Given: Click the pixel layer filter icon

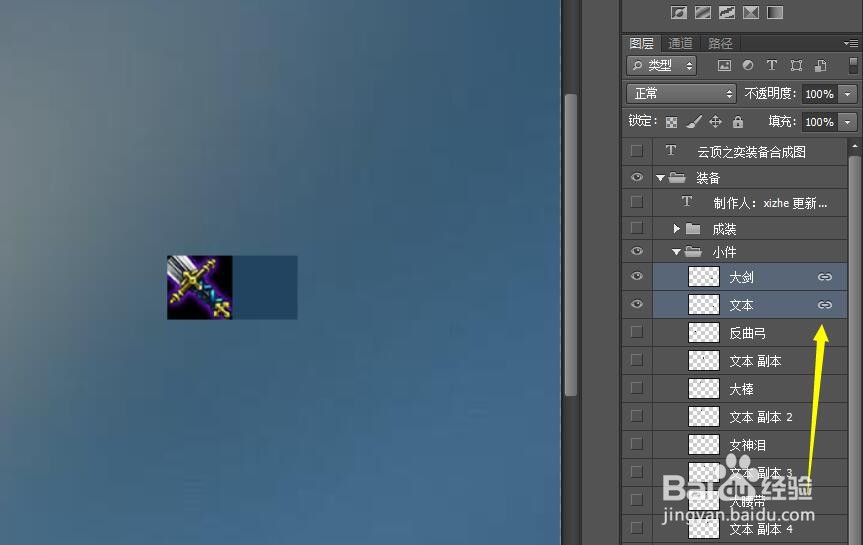Looking at the screenshot, I should pos(724,66).
